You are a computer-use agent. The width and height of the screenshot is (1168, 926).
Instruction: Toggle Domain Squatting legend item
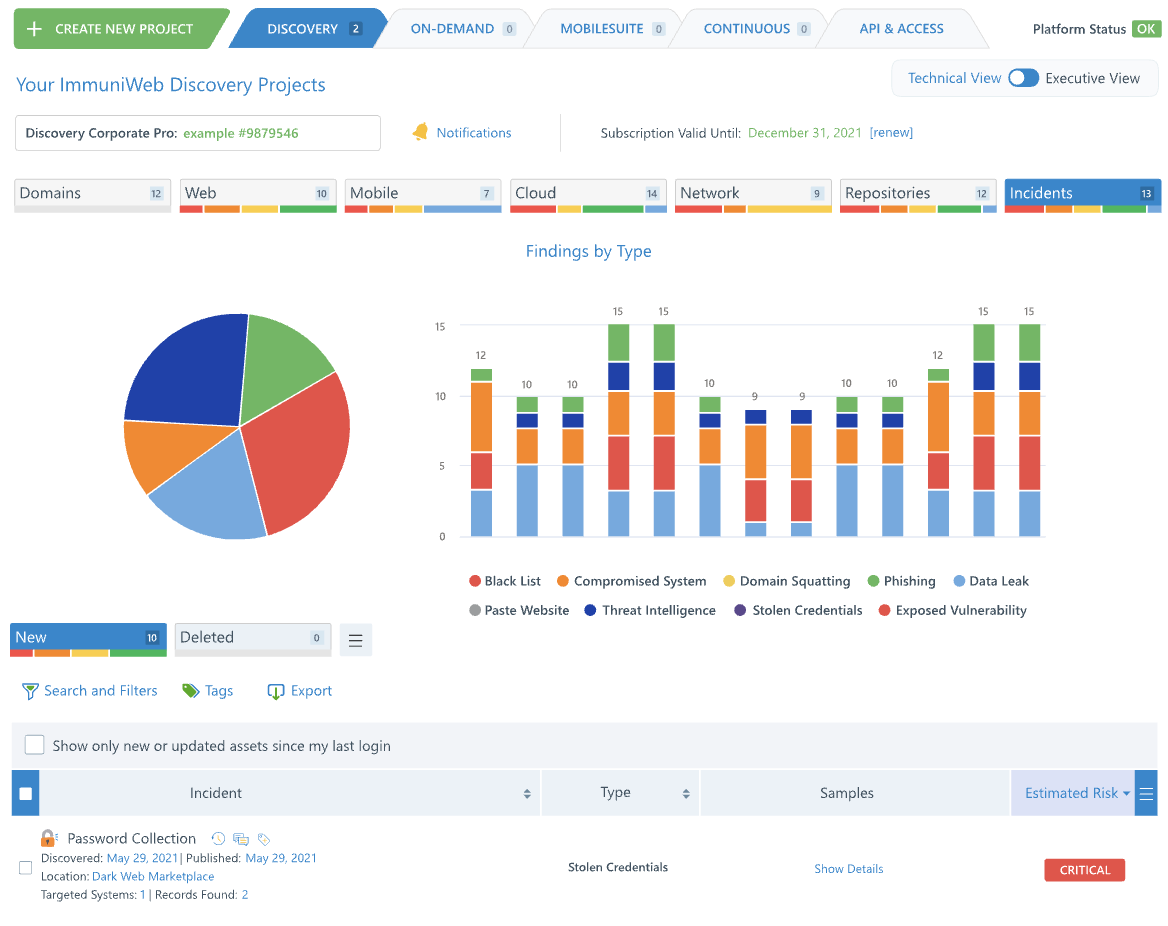[x=787, y=581]
